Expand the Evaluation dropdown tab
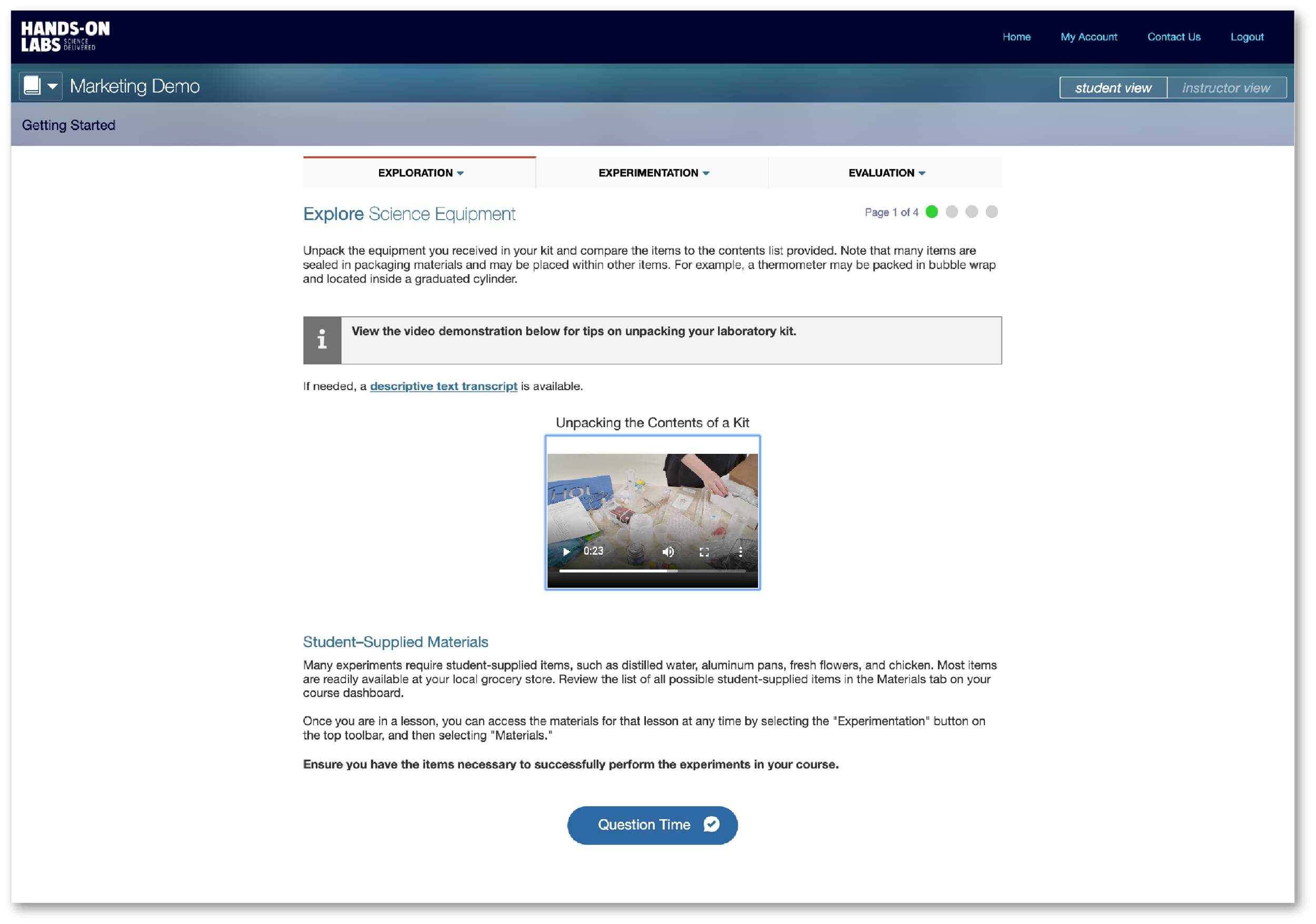Screen dimensions: 1316x924 point(885,173)
